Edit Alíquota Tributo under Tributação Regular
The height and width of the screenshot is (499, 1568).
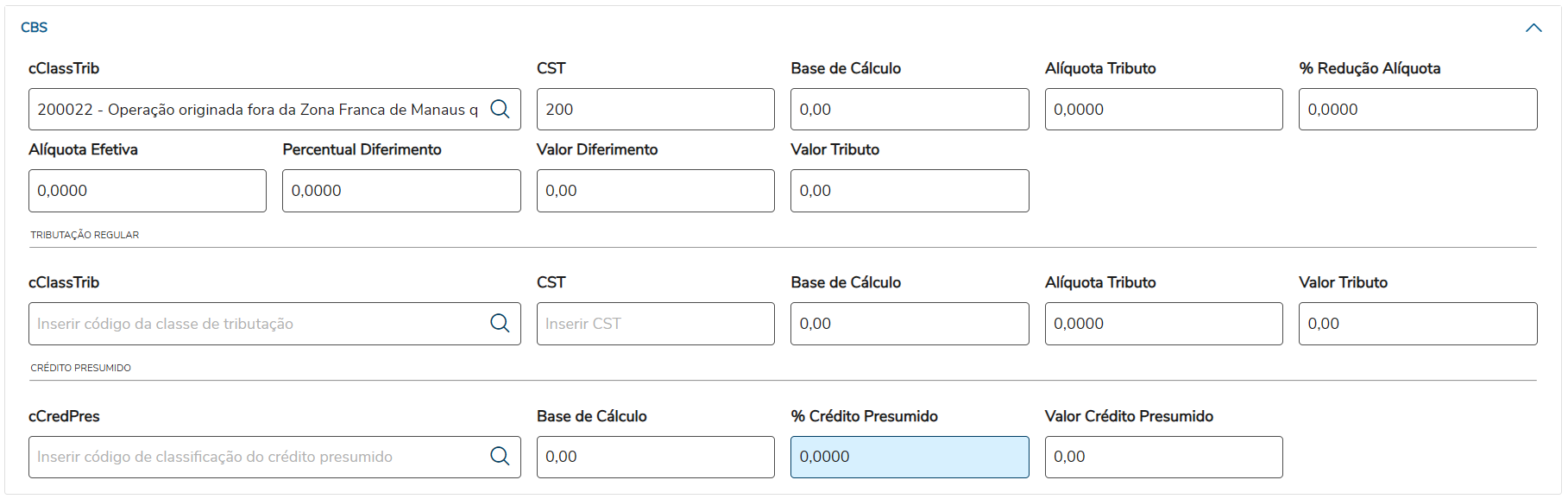point(1162,324)
